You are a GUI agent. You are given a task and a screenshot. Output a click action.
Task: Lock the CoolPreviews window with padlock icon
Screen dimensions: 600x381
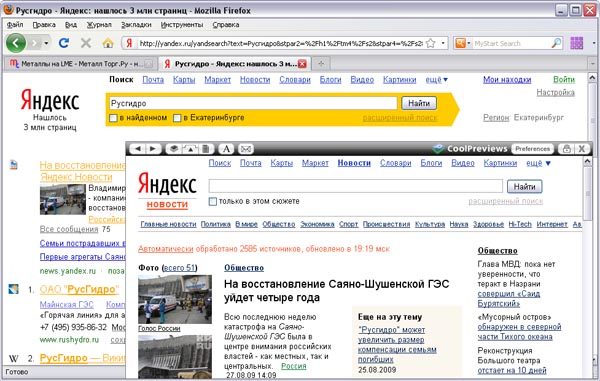click(567, 149)
